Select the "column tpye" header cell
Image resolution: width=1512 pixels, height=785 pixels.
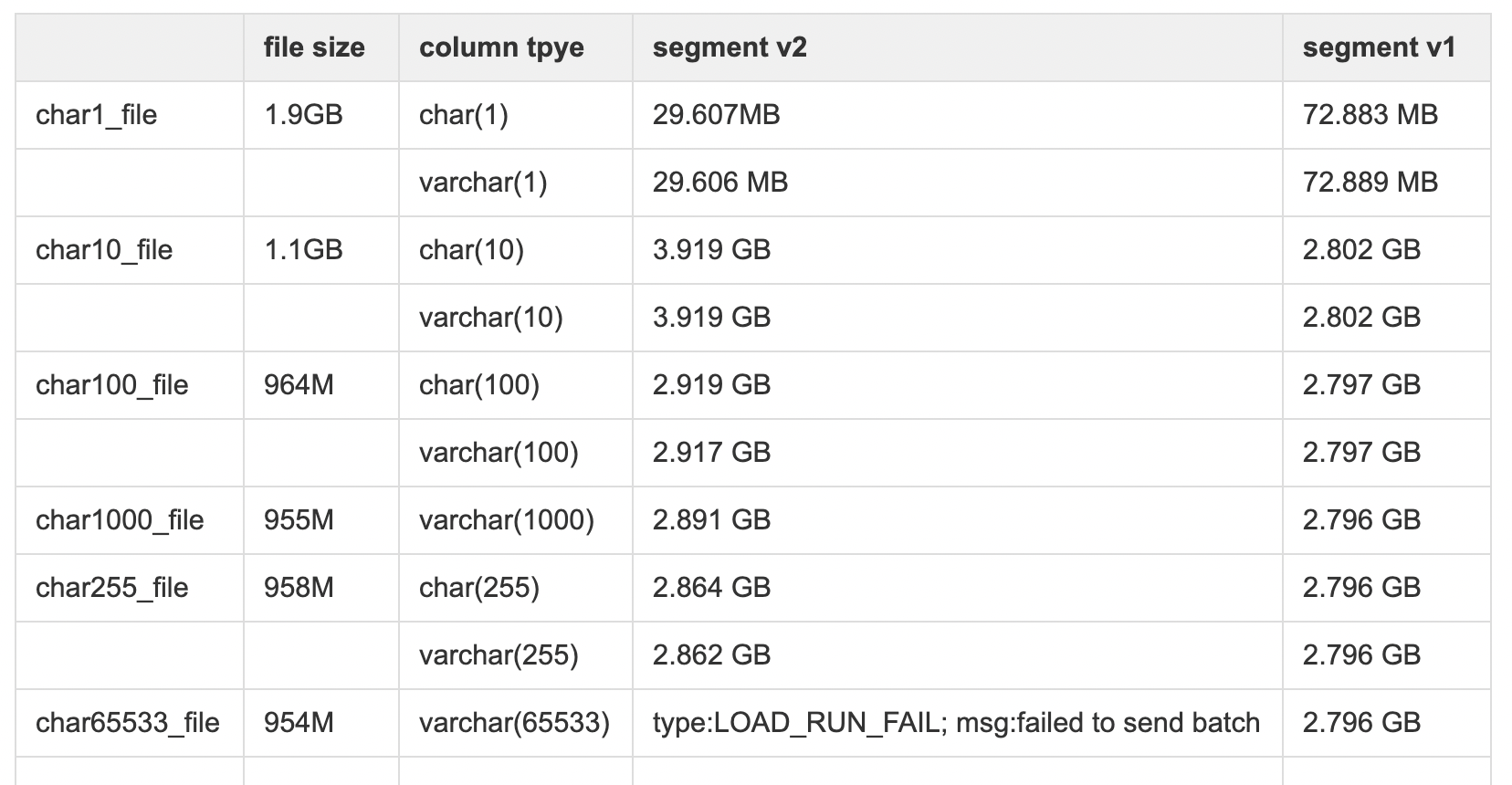pyautogui.click(x=501, y=47)
